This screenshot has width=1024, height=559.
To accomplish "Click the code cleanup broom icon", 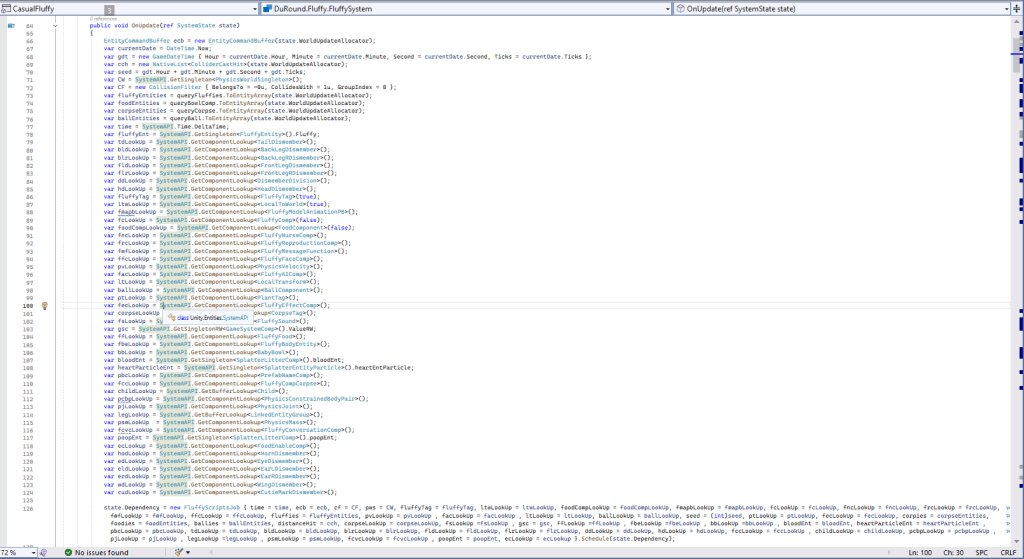I will 176,552.
